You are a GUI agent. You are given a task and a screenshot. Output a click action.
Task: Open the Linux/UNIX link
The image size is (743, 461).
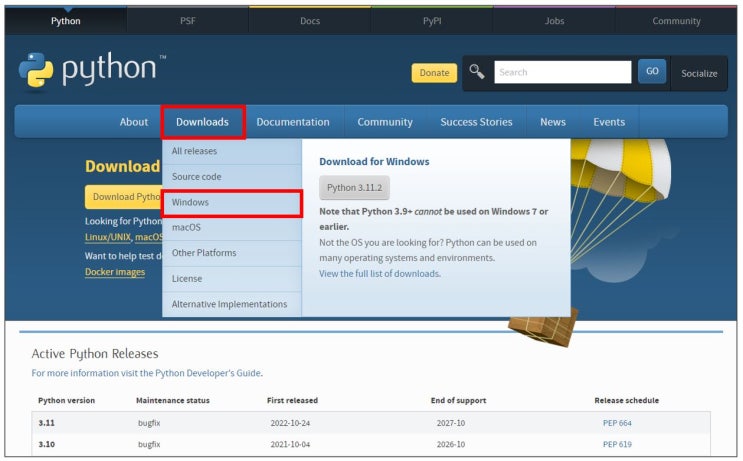click(108, 237)
